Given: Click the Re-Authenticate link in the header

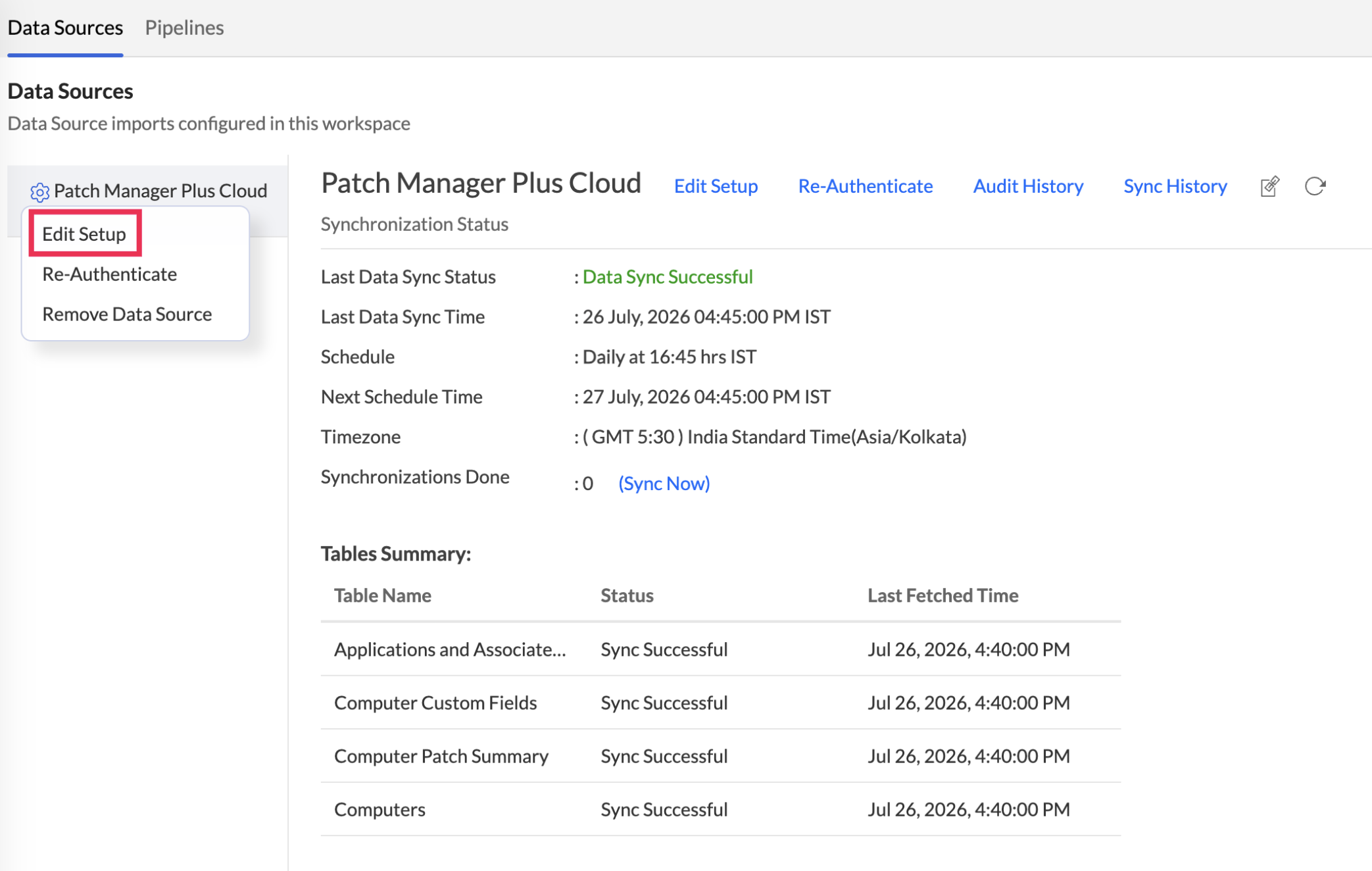Looking at the screenshot, I should point(865,186).
